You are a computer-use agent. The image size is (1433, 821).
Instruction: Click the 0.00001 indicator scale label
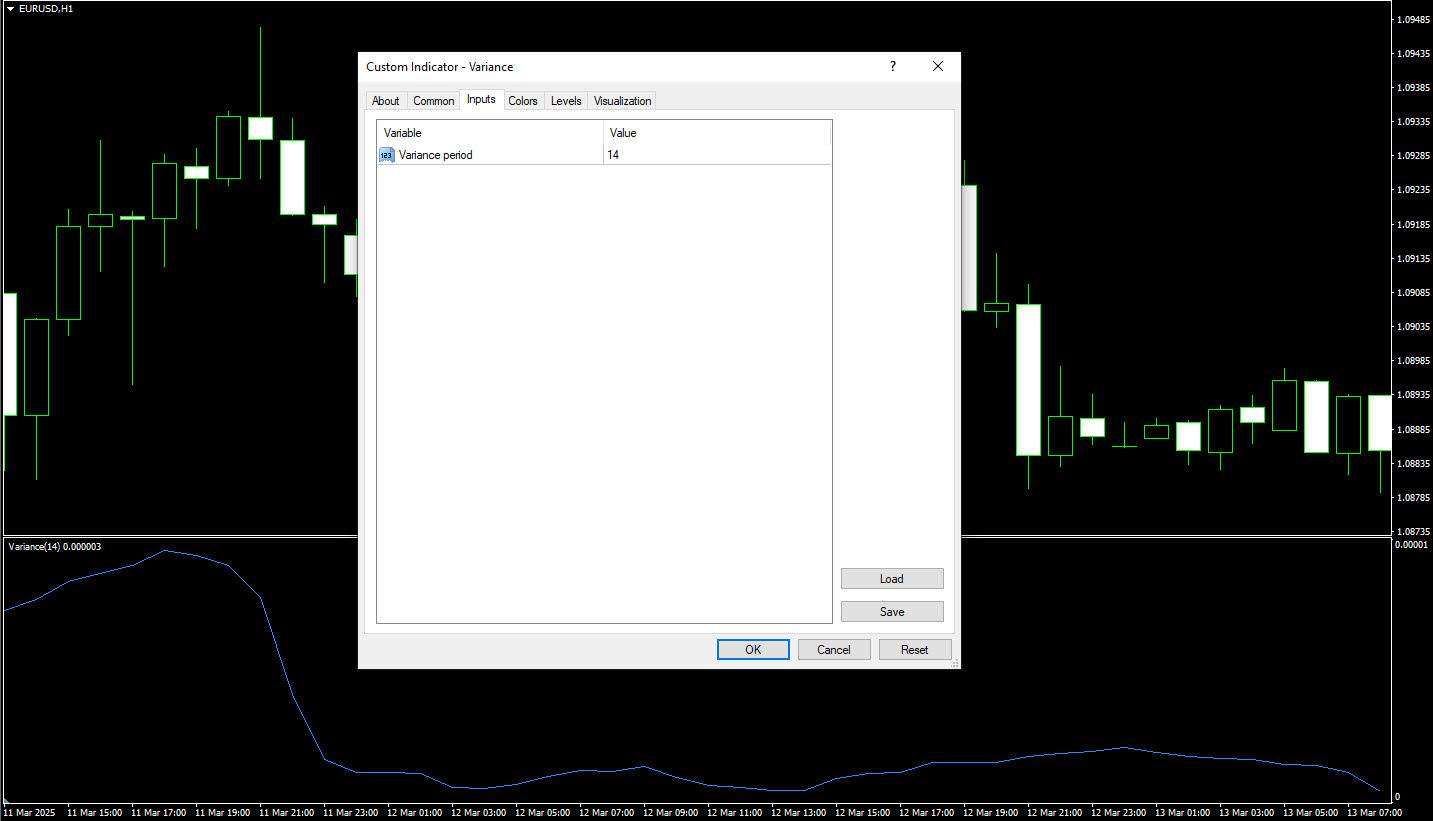(1412, 545)
